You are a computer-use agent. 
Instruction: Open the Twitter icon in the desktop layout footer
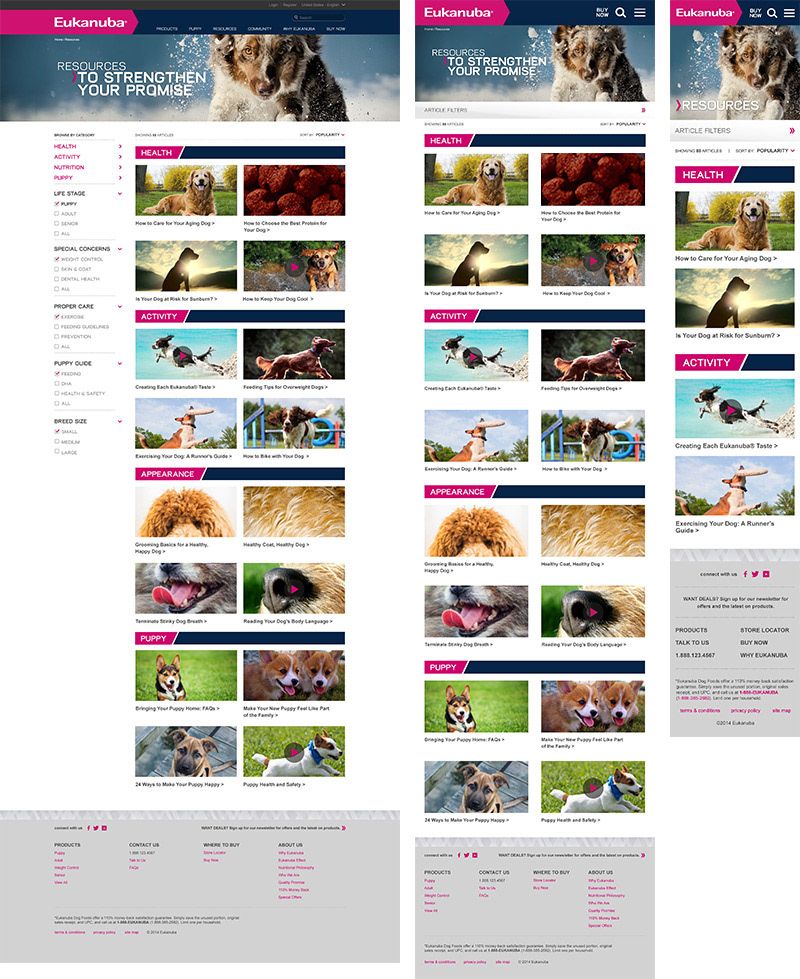tap(96, 828)
